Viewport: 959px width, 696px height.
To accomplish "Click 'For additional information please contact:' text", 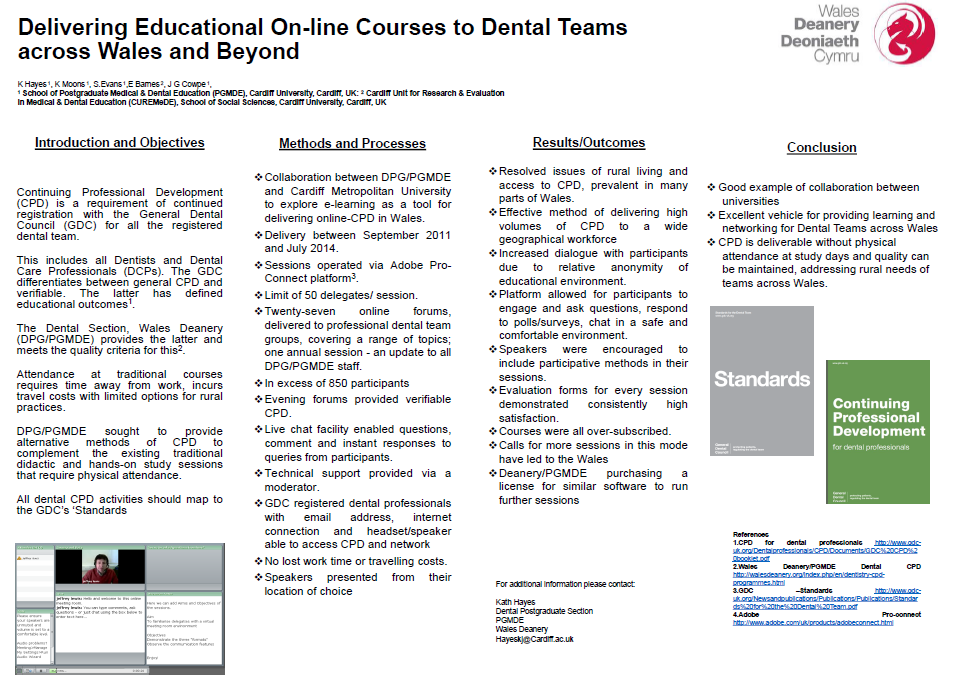I will coord(565,584).
